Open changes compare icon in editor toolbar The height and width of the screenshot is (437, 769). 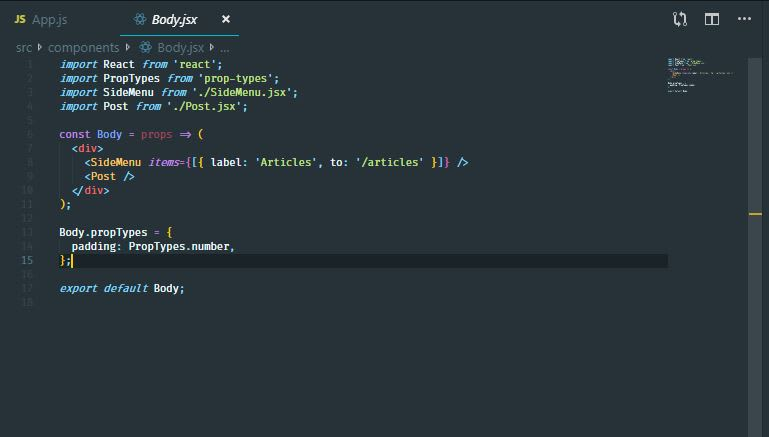coord(680,19)
